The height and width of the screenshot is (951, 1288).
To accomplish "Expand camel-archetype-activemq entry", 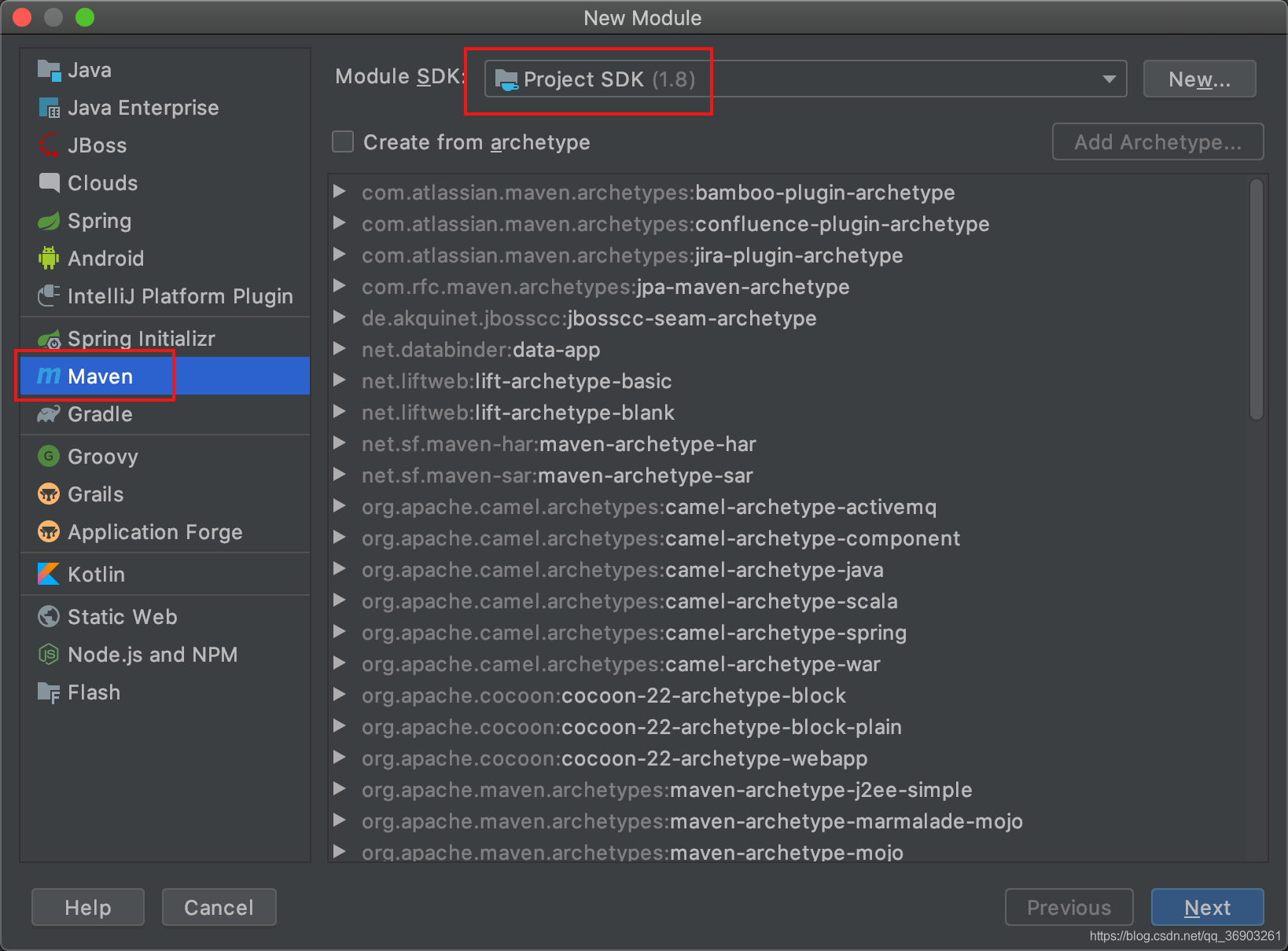I will tap(340, 506).
